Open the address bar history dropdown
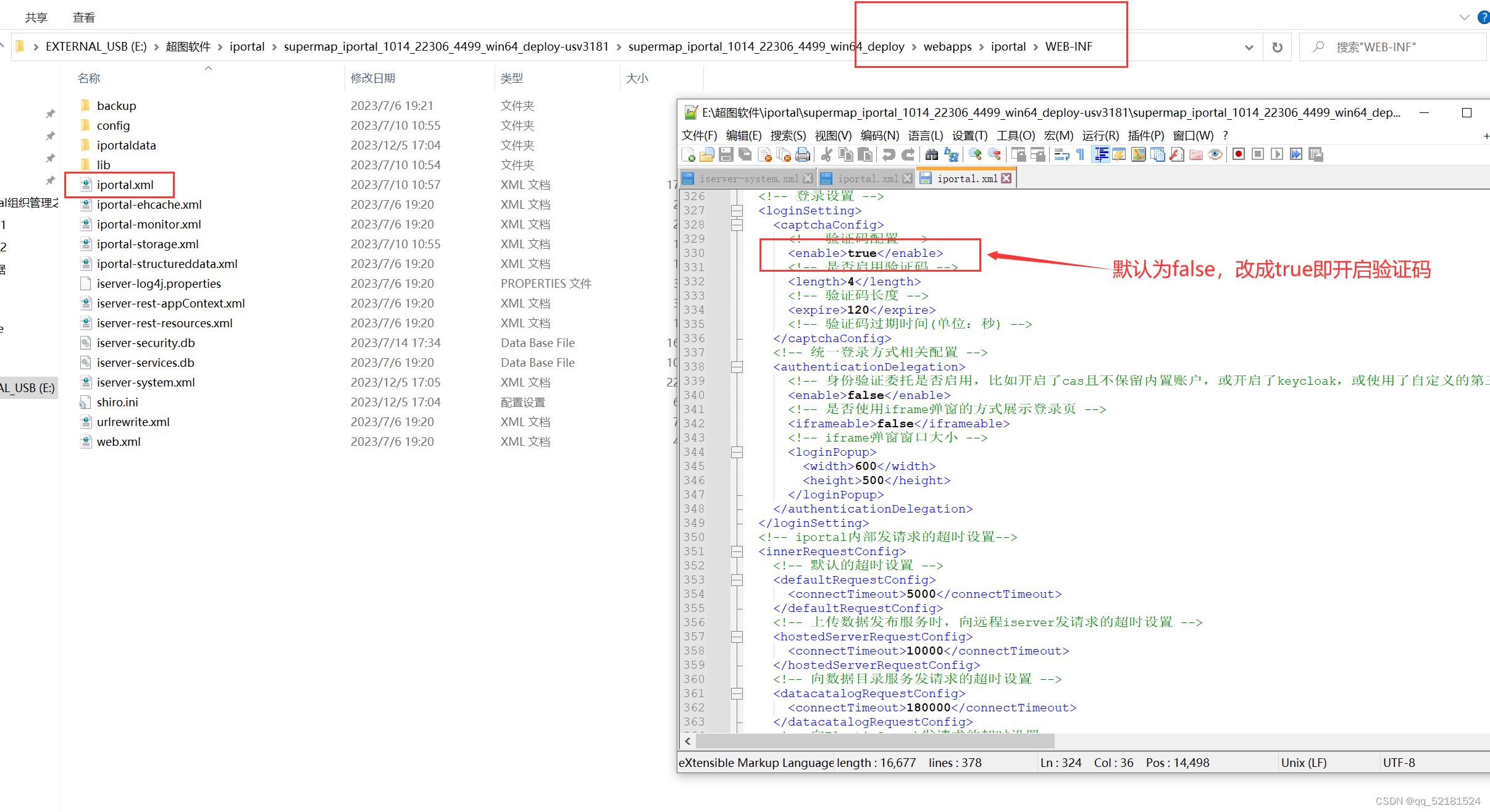The width and height of the screenshot is (1490, 812). pyautogui.click(x=1249, y=46)
